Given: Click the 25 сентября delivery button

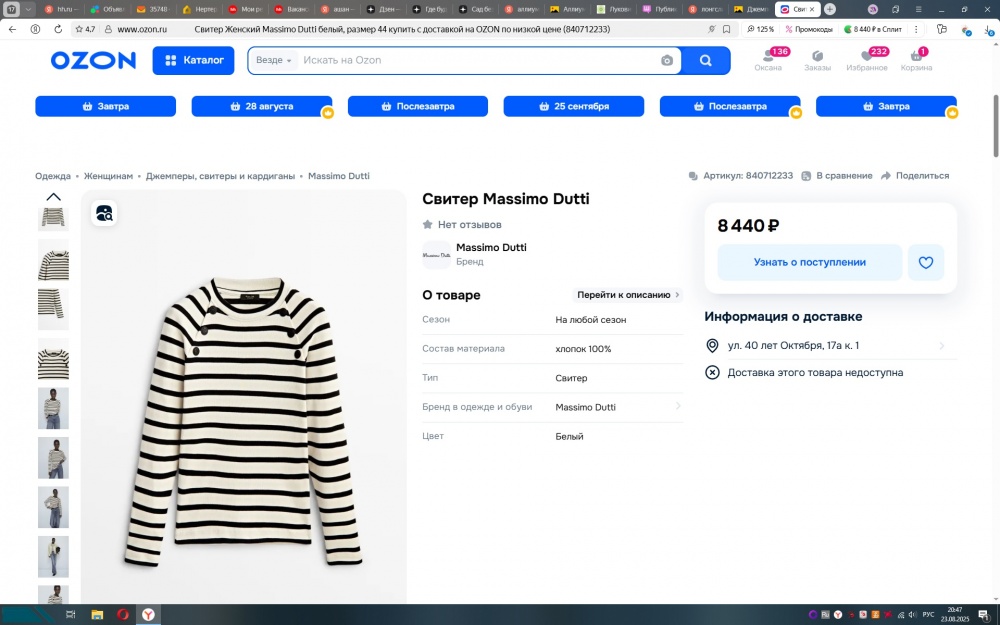Looking at the screenshot, I should click(573, 107).
